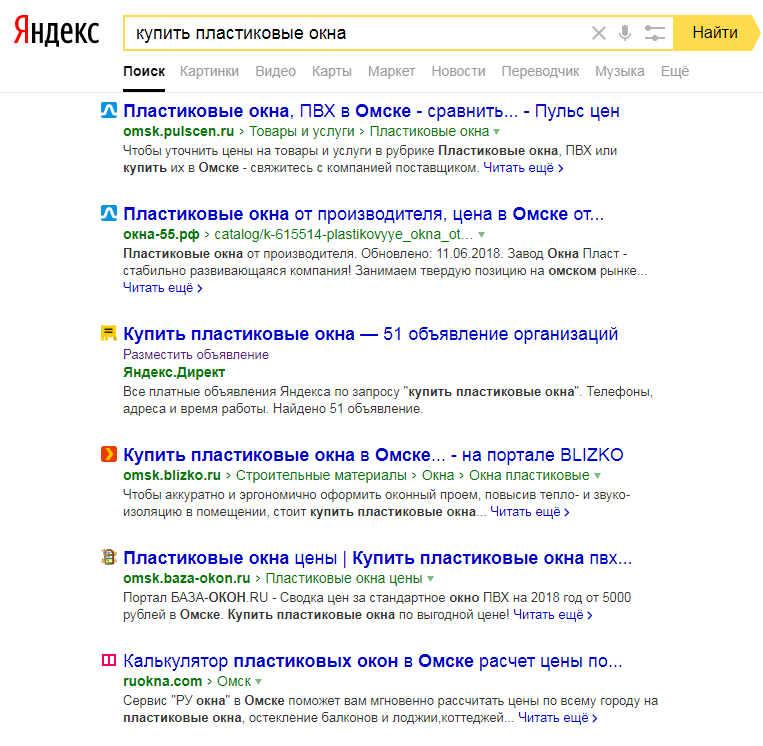Viewport: 763px width, 746px height.
Task: Click the Найти search button
Action: (715, 33)
